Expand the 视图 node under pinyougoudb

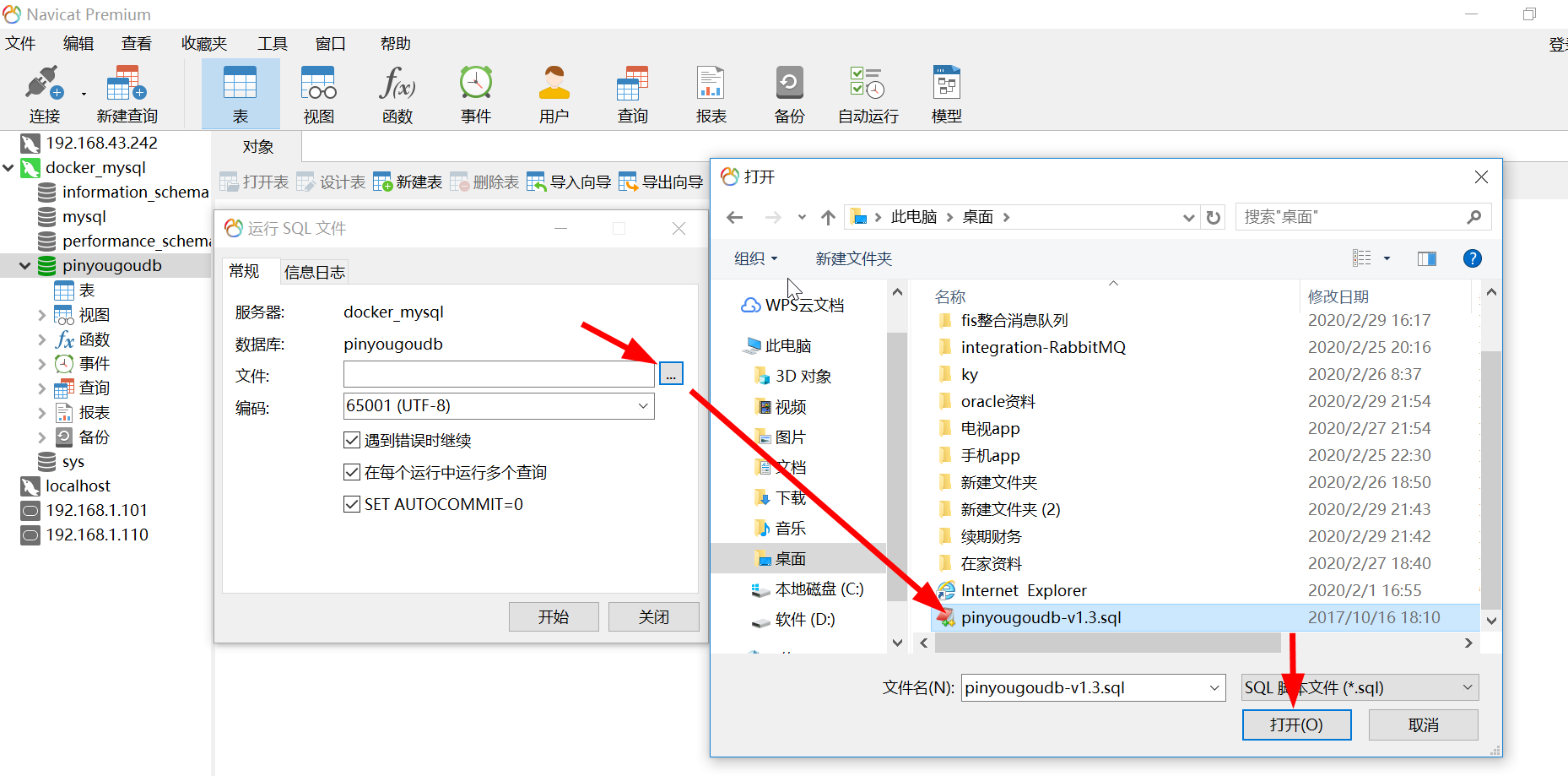pyautogui.click(x=41, y=315)
